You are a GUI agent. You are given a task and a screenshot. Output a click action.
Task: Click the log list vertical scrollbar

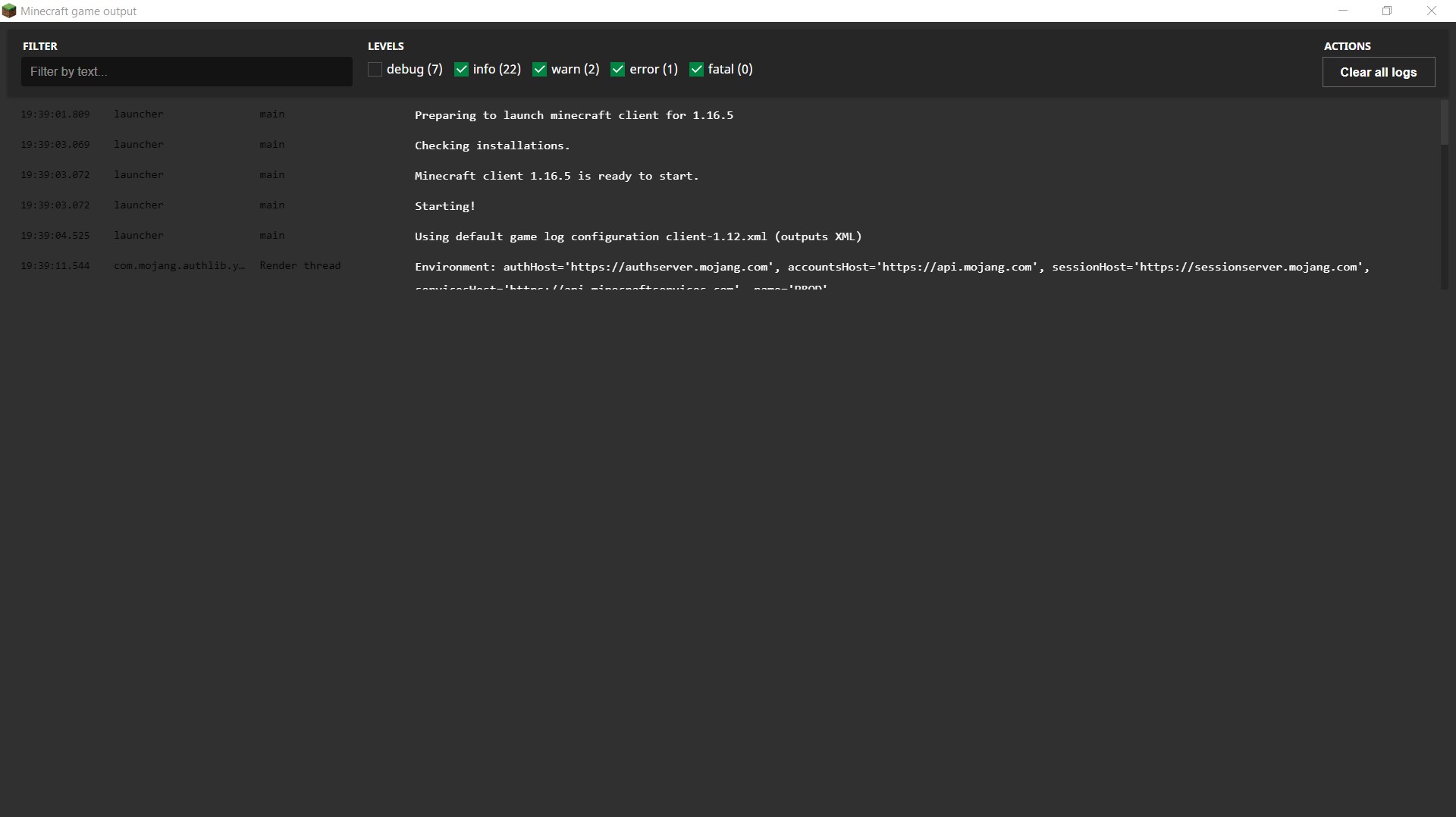[x=1444, y=123]
